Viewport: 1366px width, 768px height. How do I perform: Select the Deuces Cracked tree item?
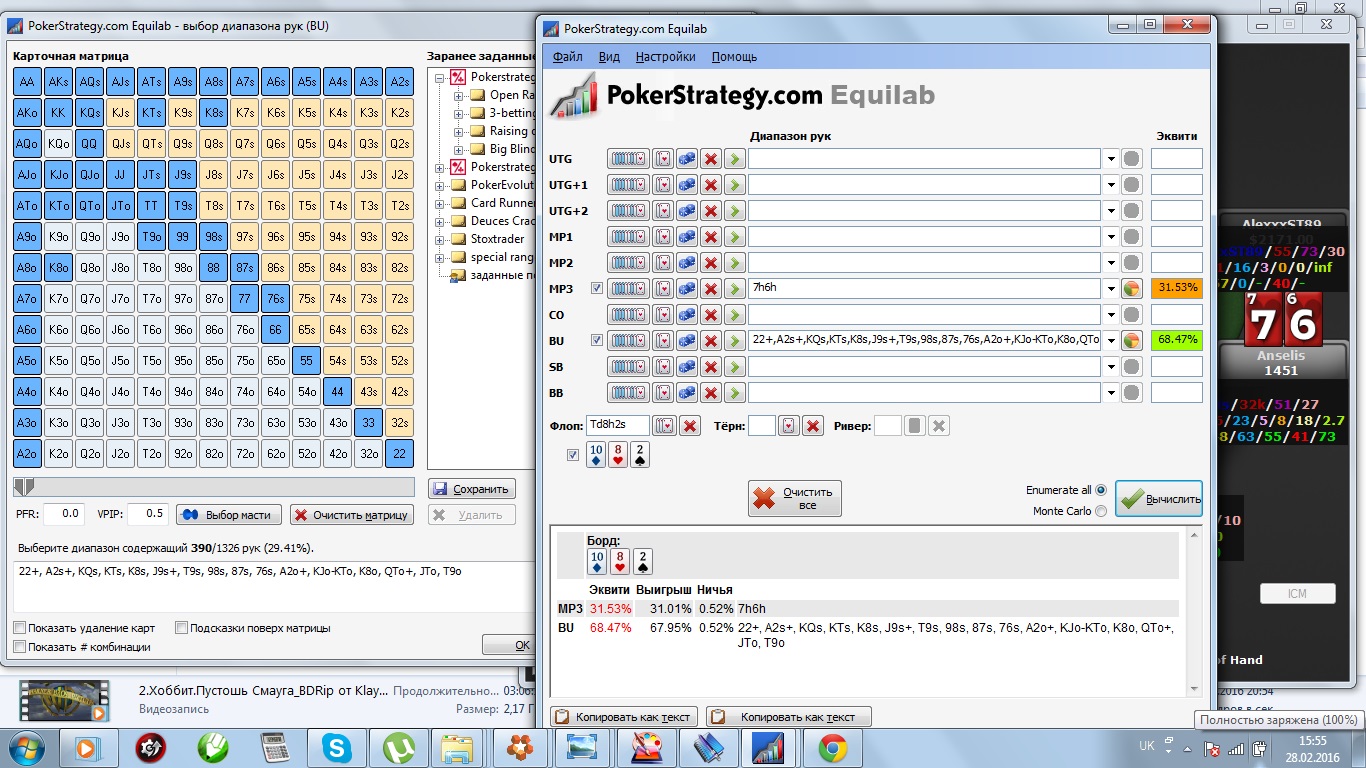[502, 221]
